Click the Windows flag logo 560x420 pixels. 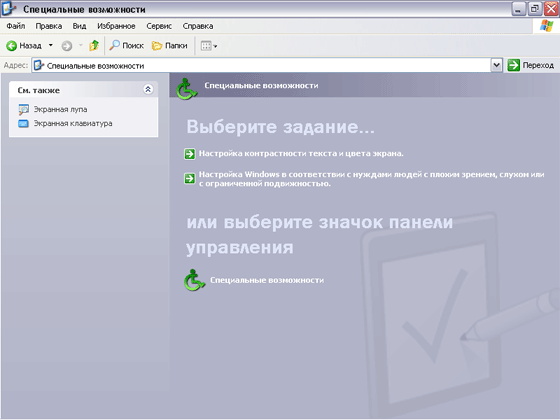pyautogui.click(x=546, y=26)
